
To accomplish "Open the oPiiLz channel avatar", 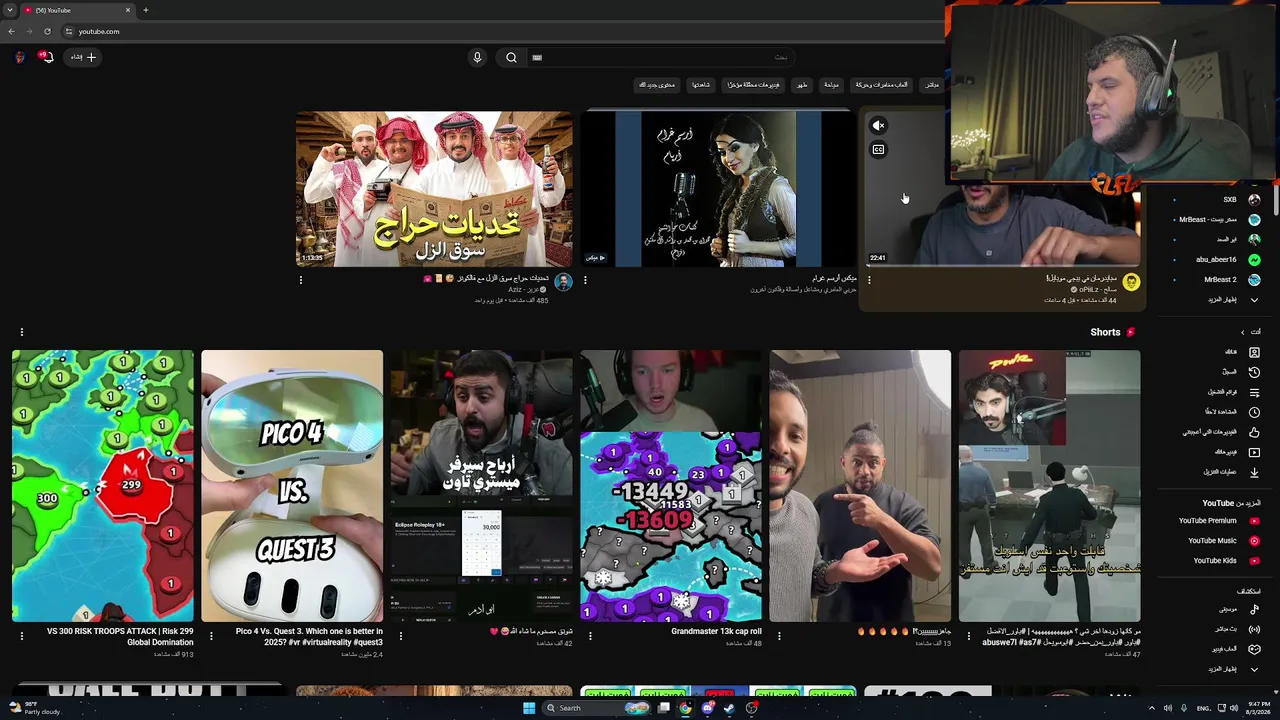I will tap(1131, 283).
